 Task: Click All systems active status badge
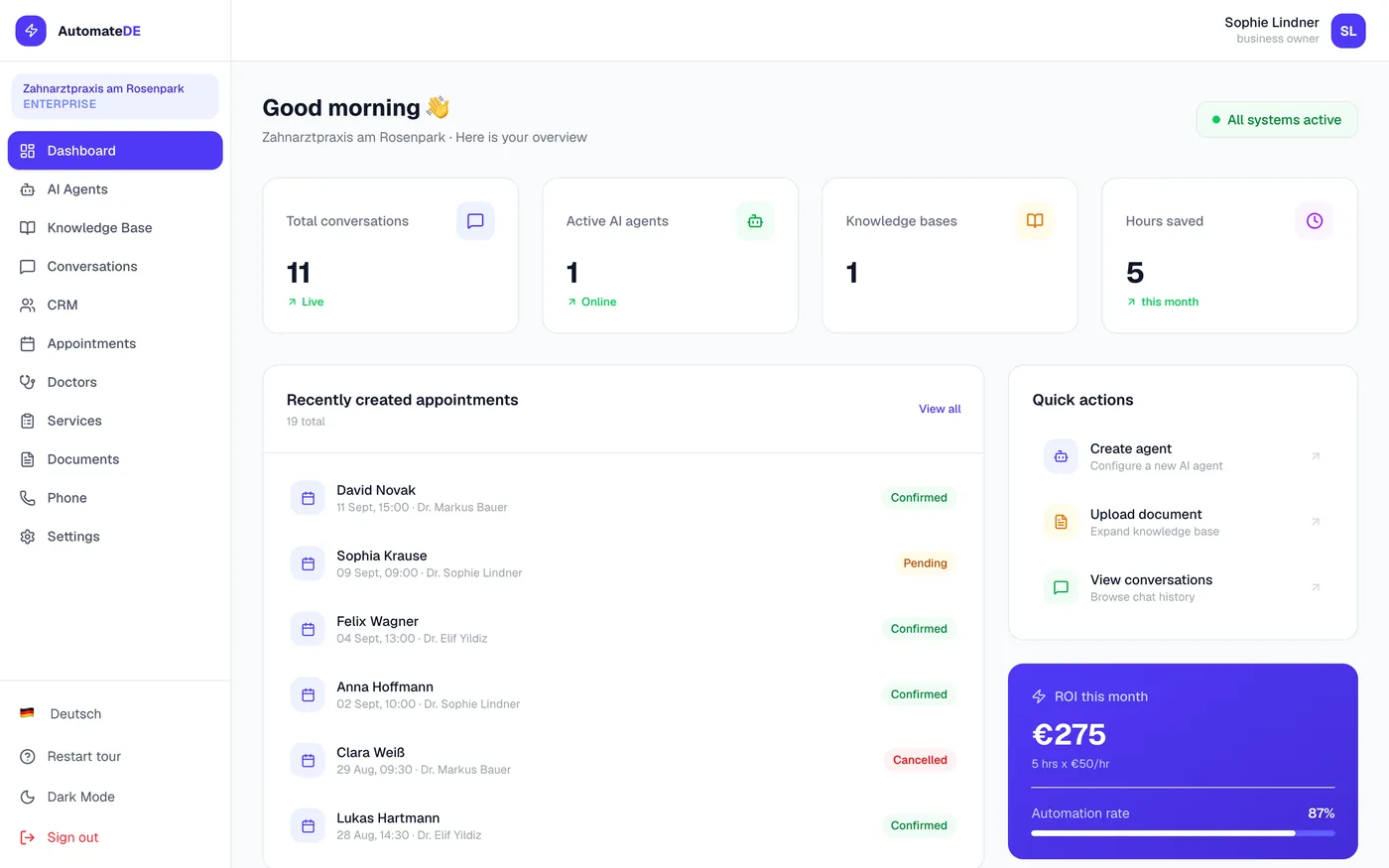pyautogui.click(x=1277, y=120)
